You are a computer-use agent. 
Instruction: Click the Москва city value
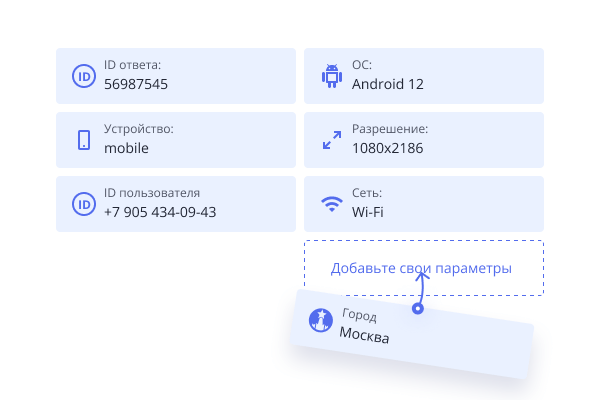coord(364,335)
